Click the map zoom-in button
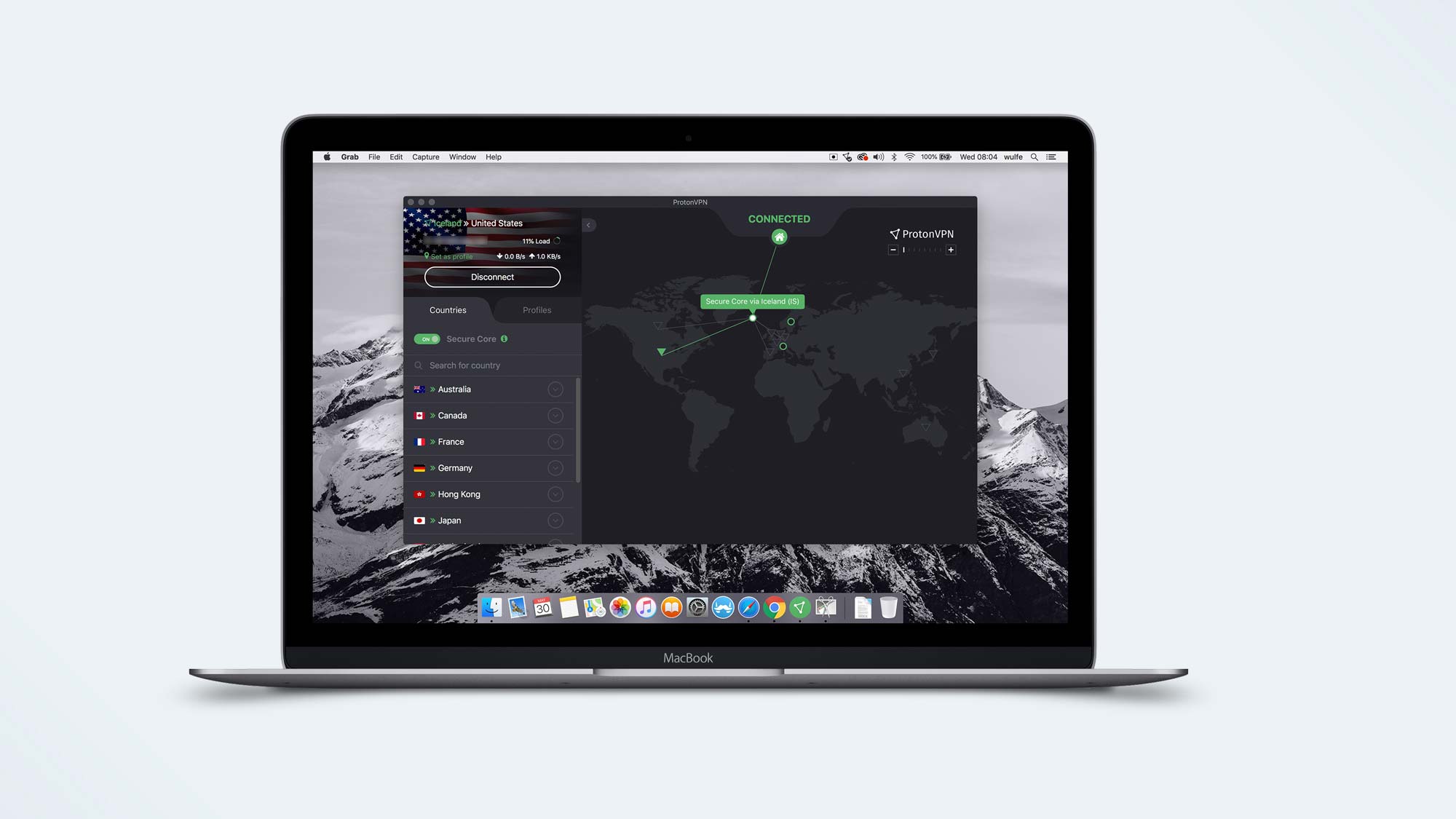1456x819 pixels. click(x=950, y=250)
